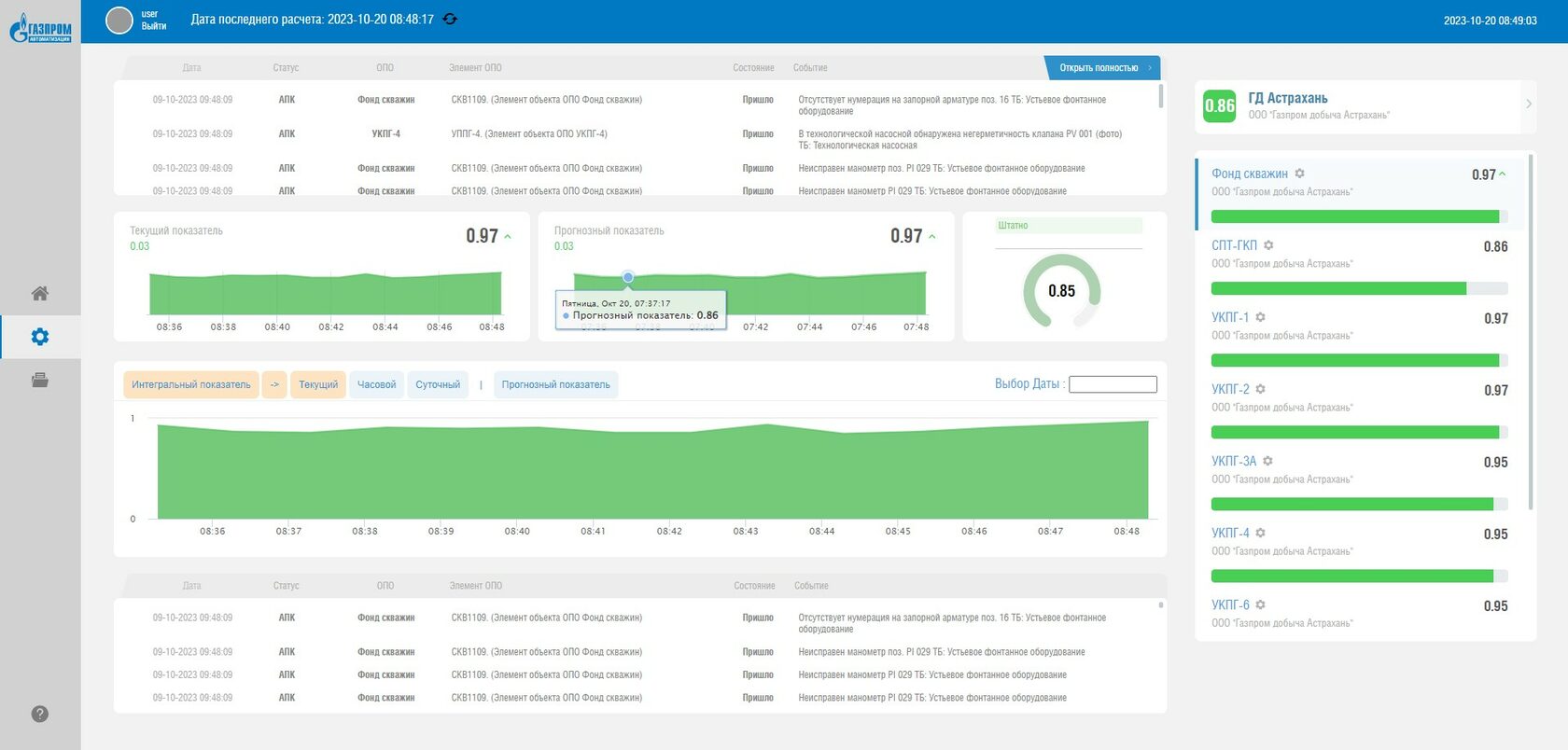1568x750 pixels.
Task: Click the 2023-10-20 08:49:03 timestamp
Action: tap(1490, 21)
